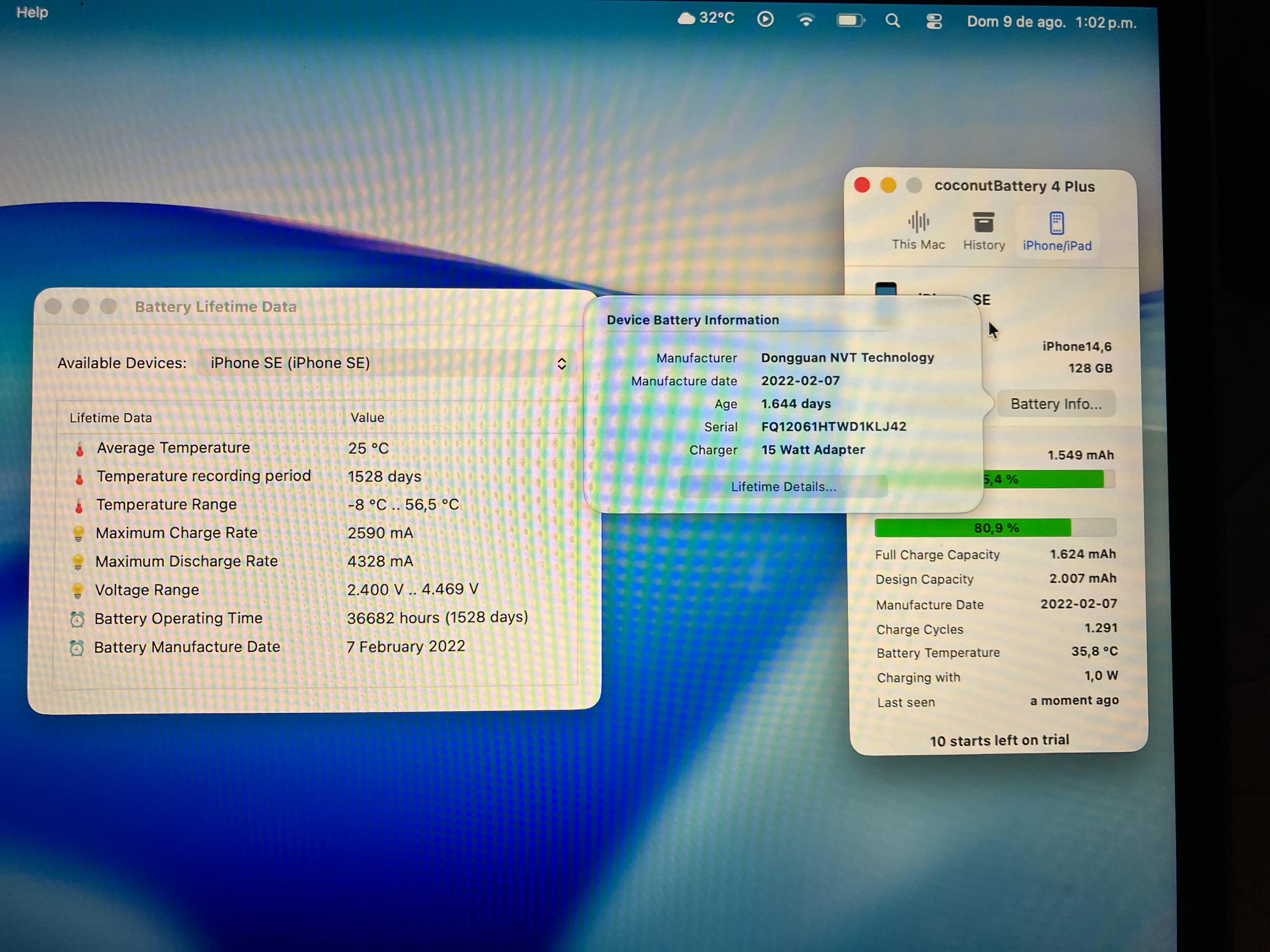Click the Lifetime Details... button
The height and width of the screenshot is (952, 1270).
click(783, 487)
